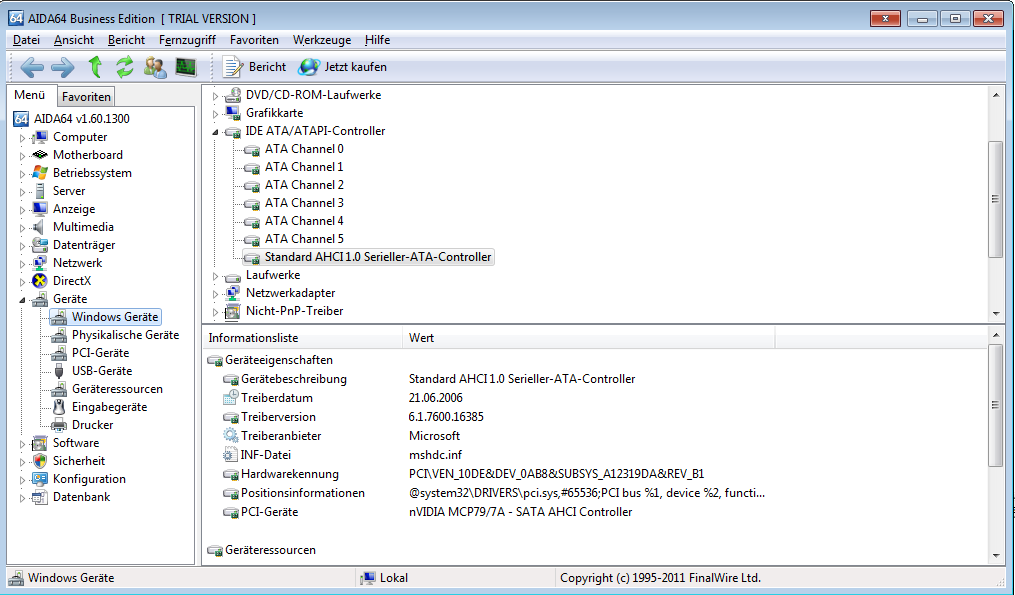Click device tree vertical scrollbar thumb
The width and height of the screenshot is (1015, 595).
996,199
